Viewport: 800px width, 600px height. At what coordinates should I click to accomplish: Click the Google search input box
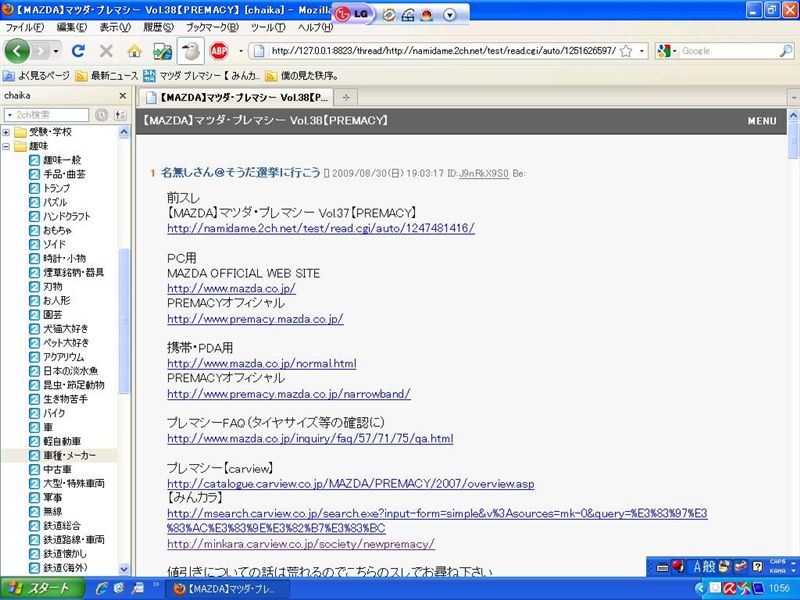(x=729, y=51)
